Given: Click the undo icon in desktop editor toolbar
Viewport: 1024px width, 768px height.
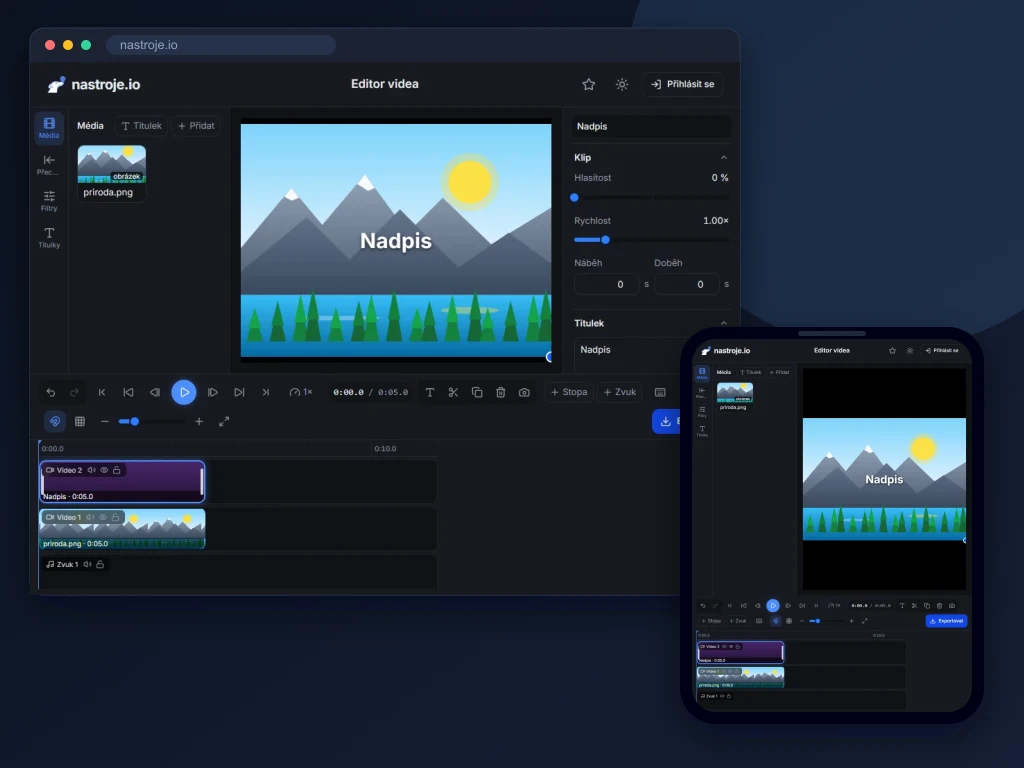Looking at the screenshot, I should point(51,392).
